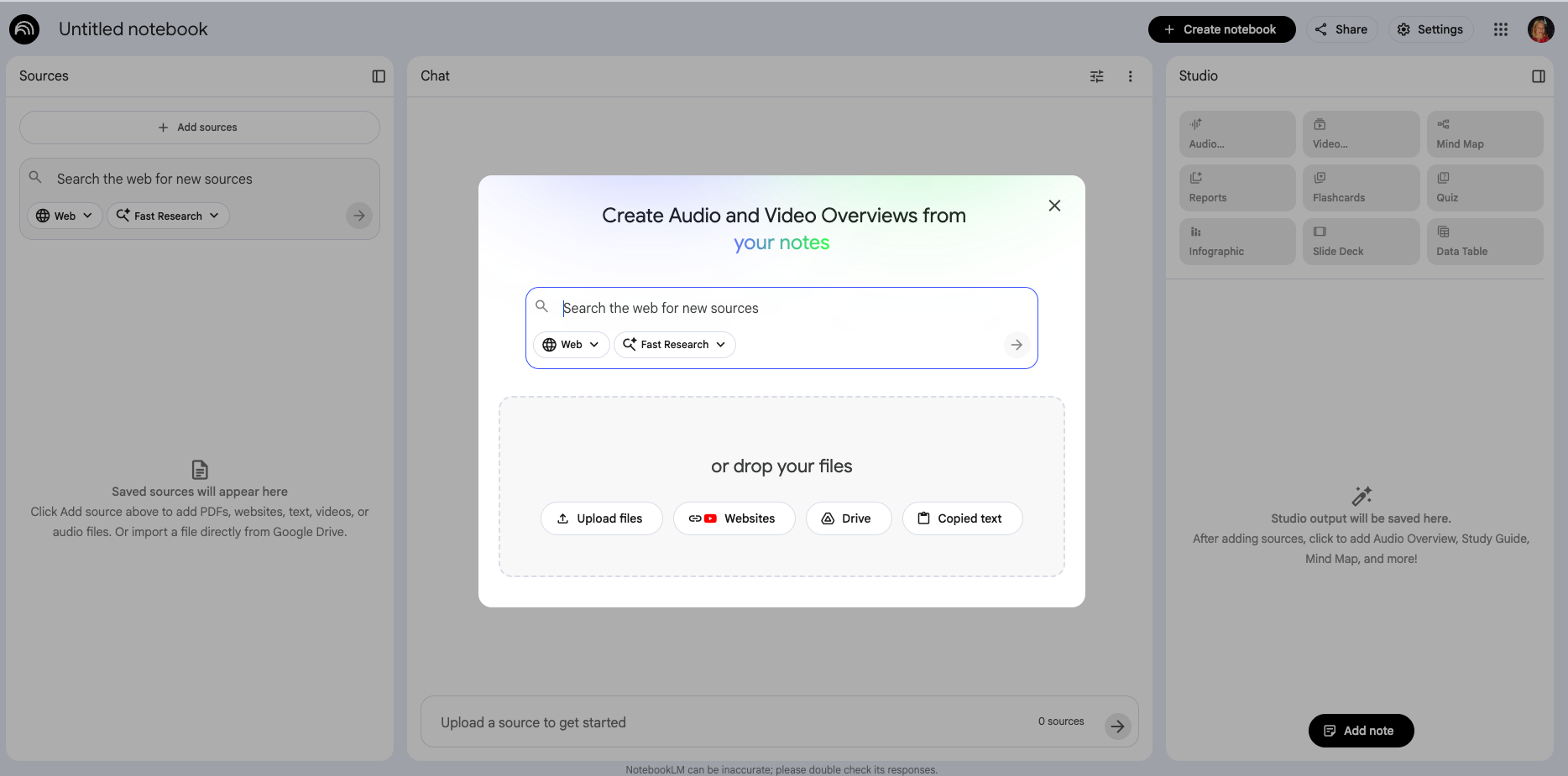Submit the Sources panel search arrow
Image resolution: width=1568 pixels, height=776 pixels.
pos(359,216)
